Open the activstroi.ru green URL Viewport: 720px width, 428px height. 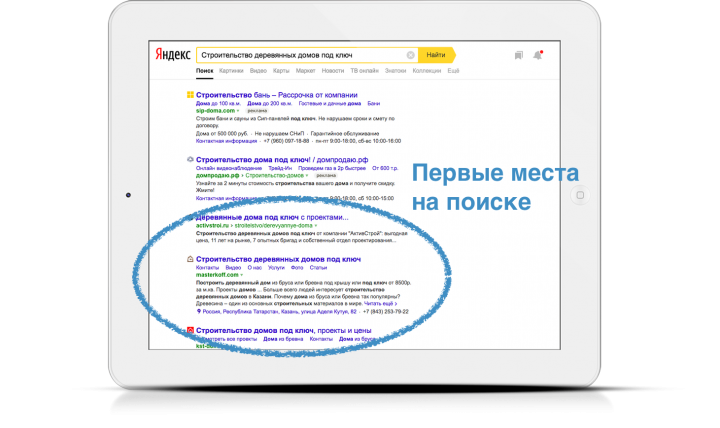pyautogui.click(x=212, y=225)
